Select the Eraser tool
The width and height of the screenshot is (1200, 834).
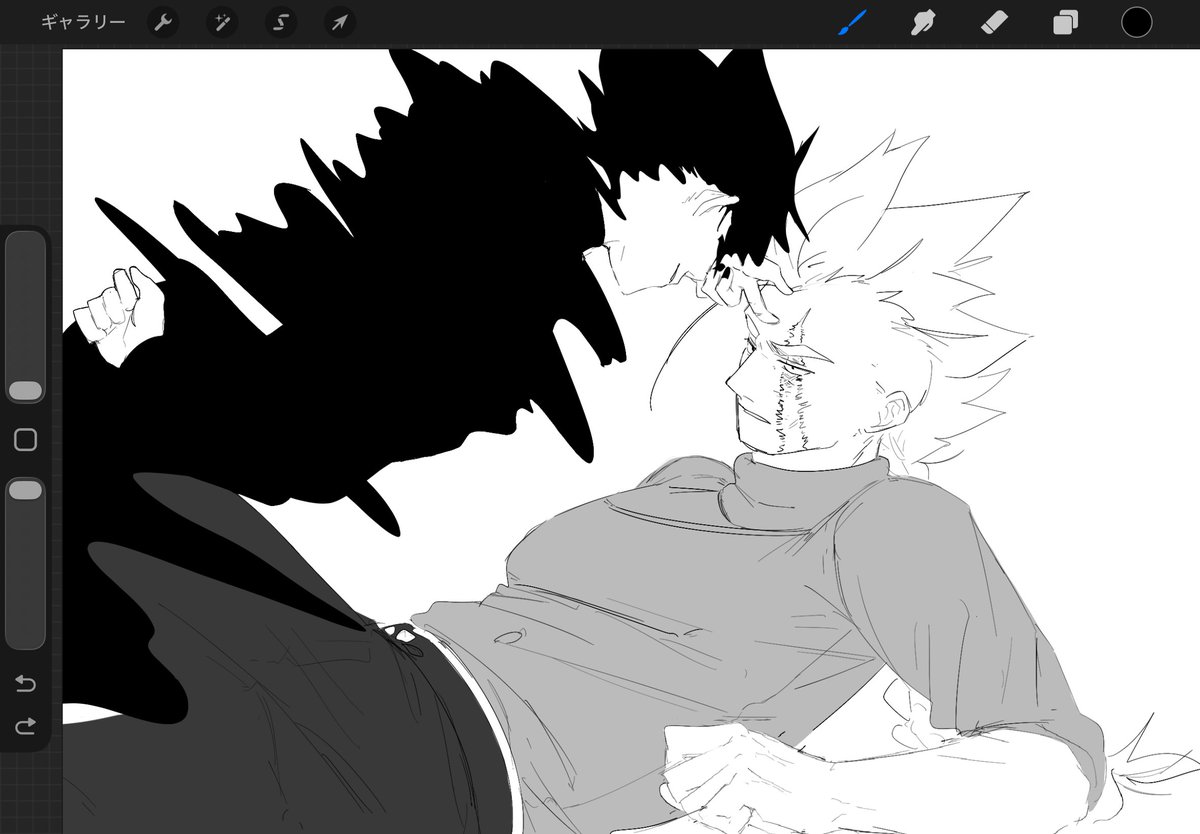pos(995,22)
